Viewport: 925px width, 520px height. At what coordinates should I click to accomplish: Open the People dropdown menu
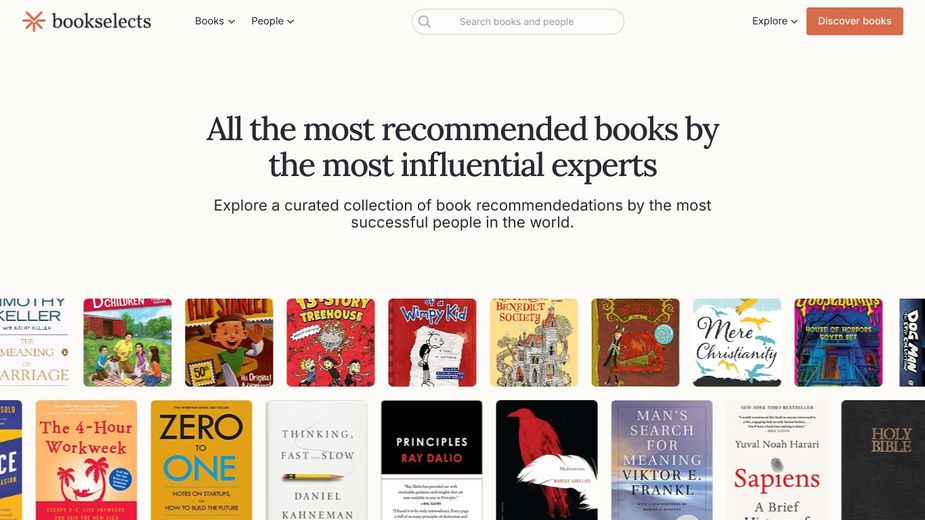[273, 21]
